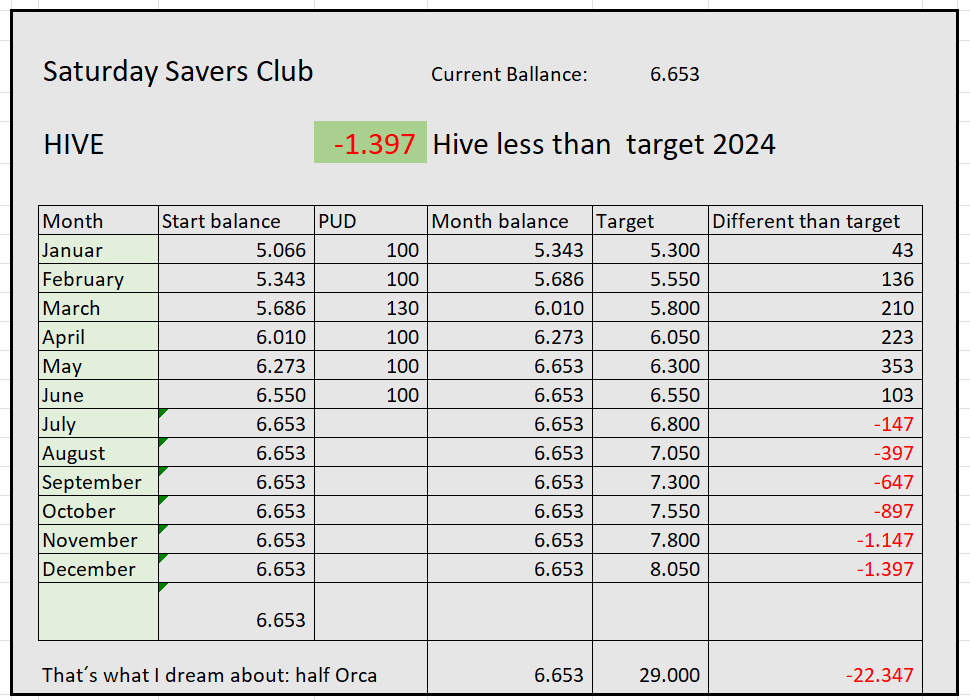Select the Start balance column header
Screen dimensions: 970x700
tap(236, 221)
